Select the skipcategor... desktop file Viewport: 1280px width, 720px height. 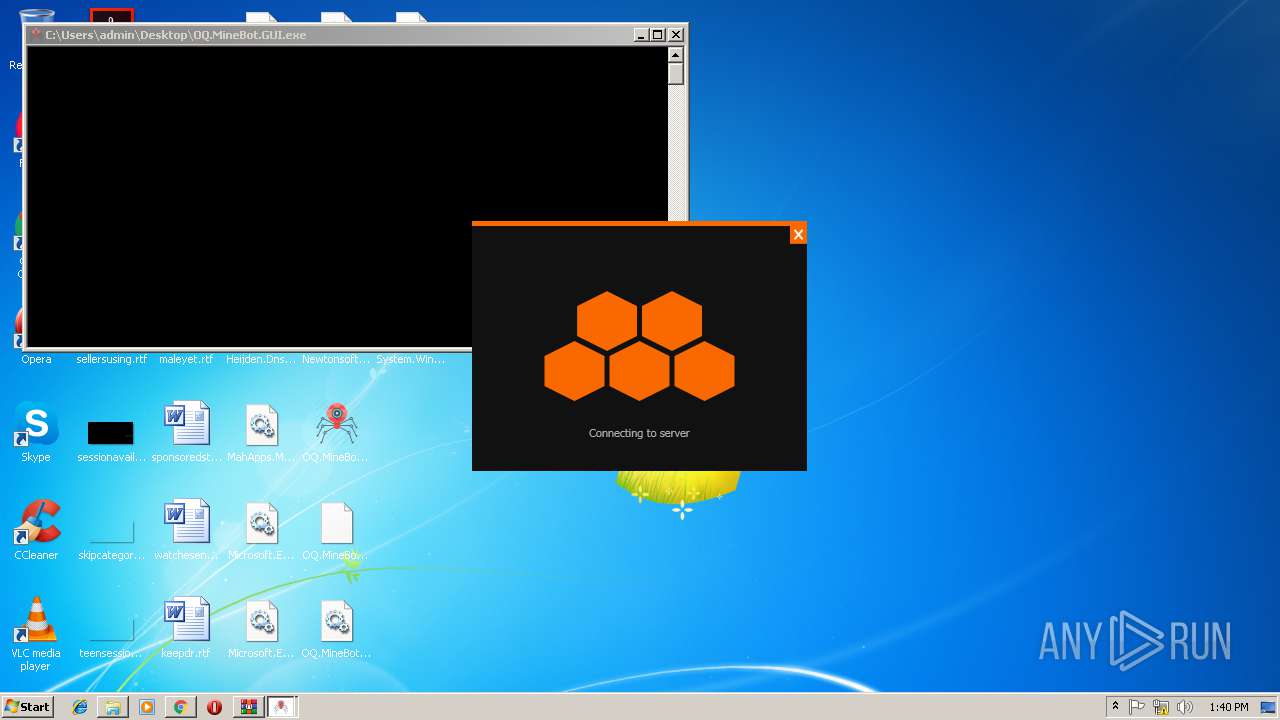click(111, 538)
